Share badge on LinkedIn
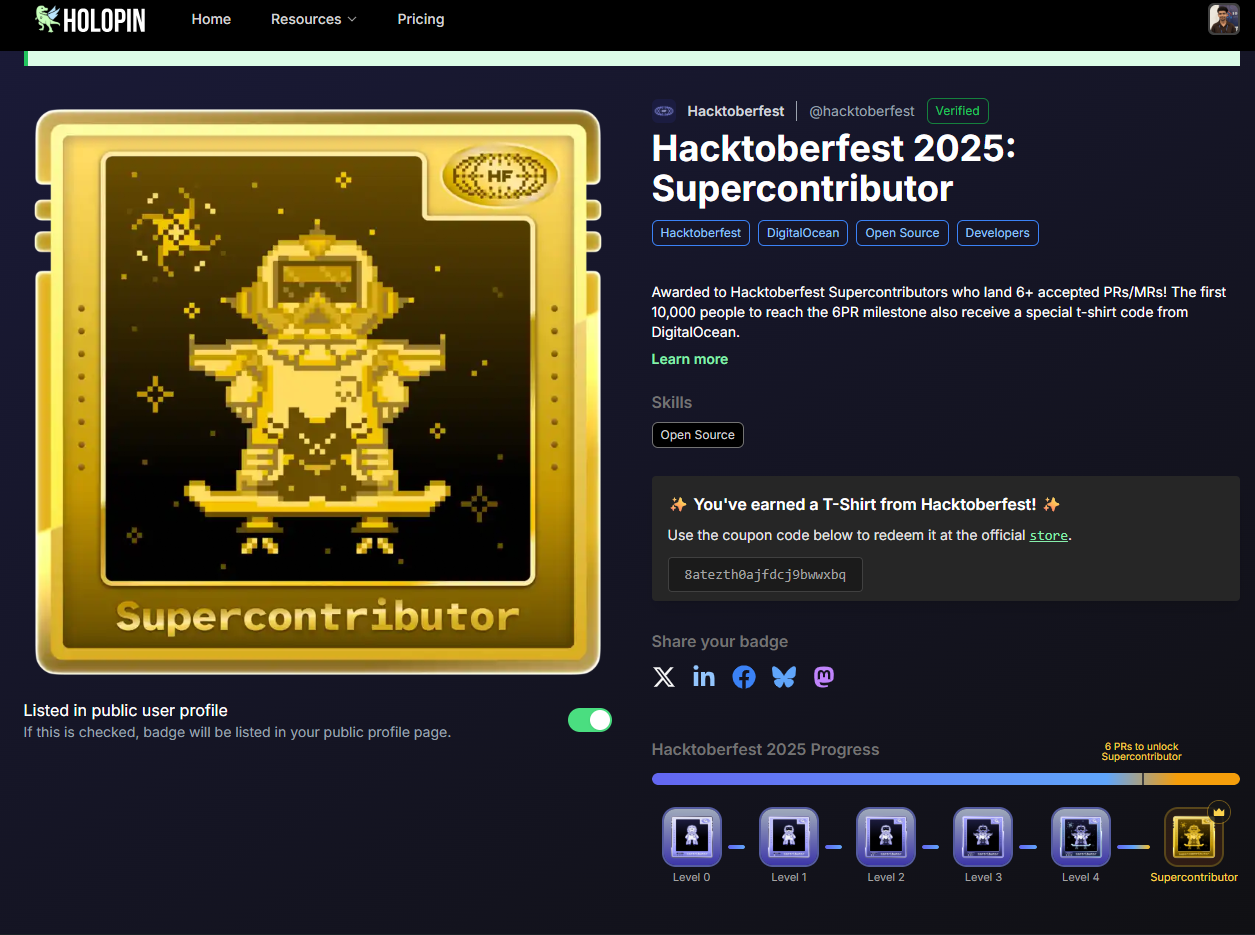Viewport: 1255px width, 935px height. click(x=704, y=677)
